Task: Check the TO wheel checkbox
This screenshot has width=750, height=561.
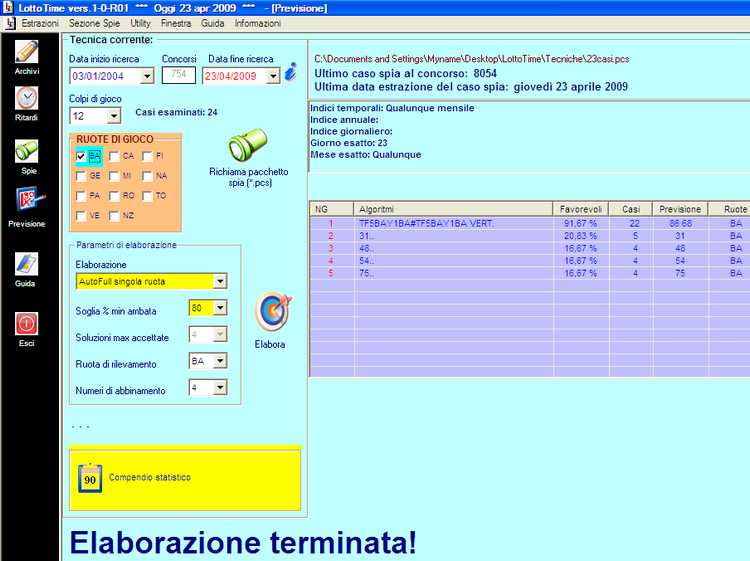Action: coord(147,196)
